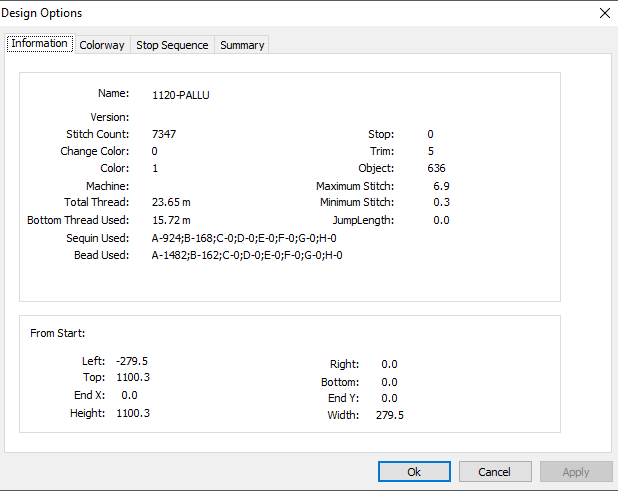Click the Total Thread value 23.65 m

171,203
